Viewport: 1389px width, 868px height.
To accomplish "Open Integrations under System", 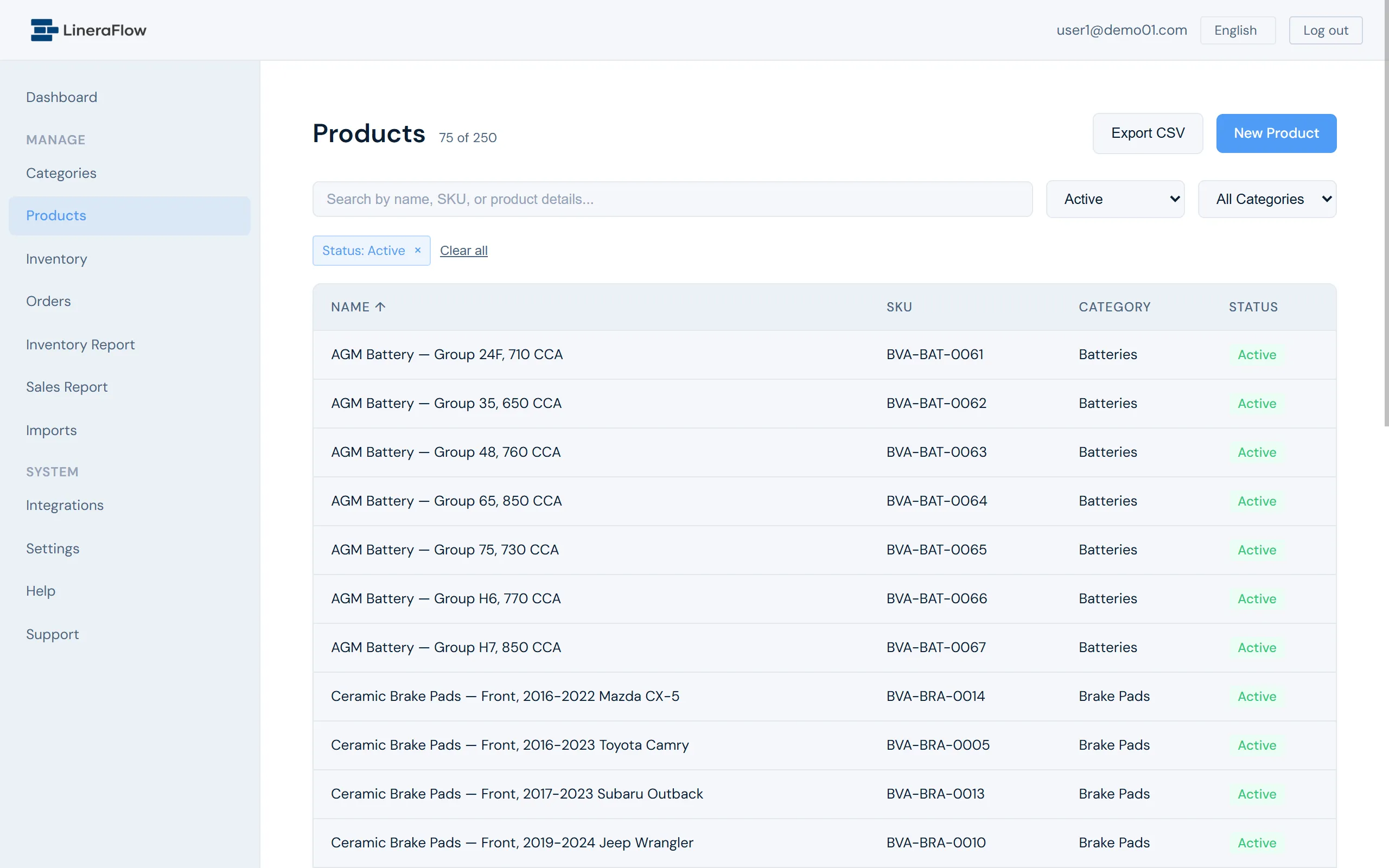I will (65, 505).
